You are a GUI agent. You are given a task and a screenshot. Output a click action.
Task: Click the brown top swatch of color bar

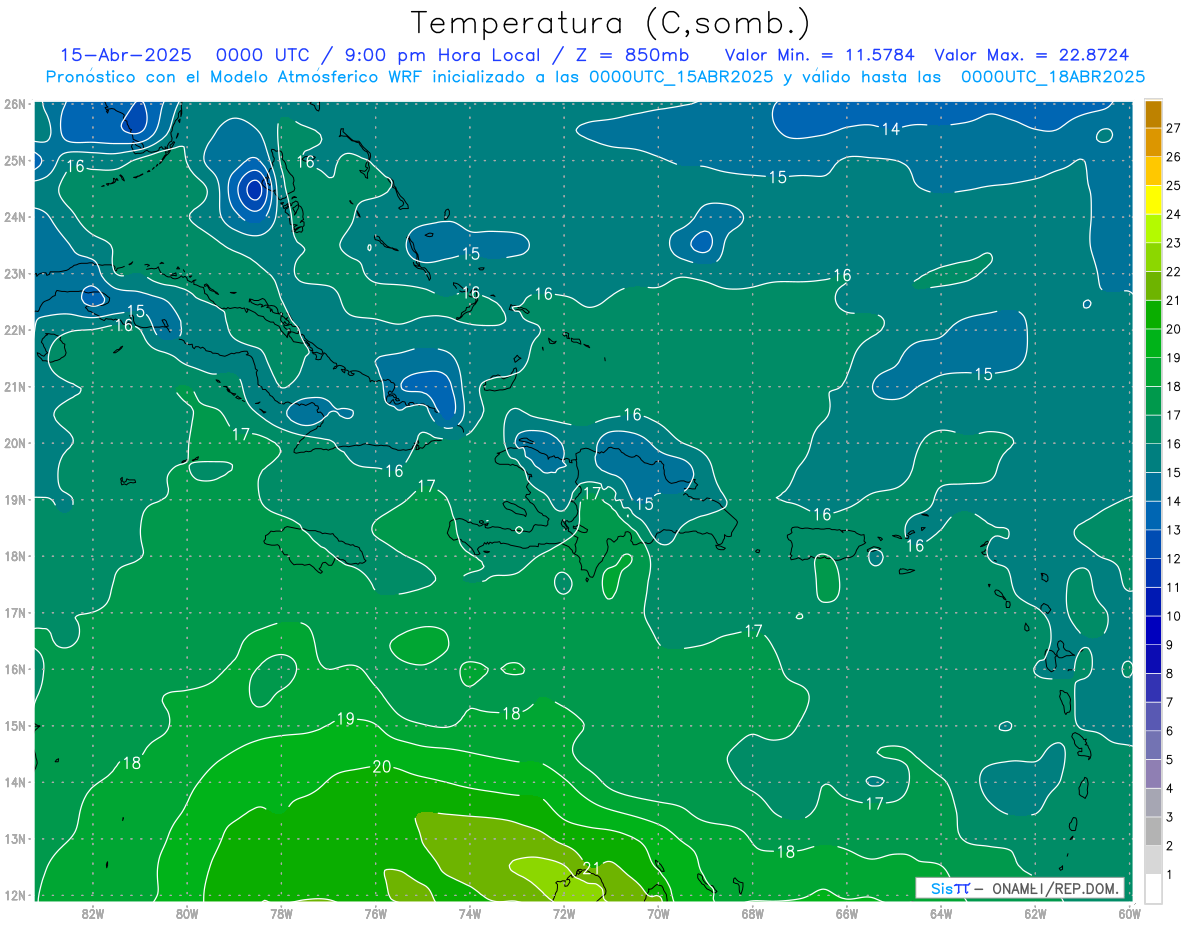click(x=1153, y=114)
